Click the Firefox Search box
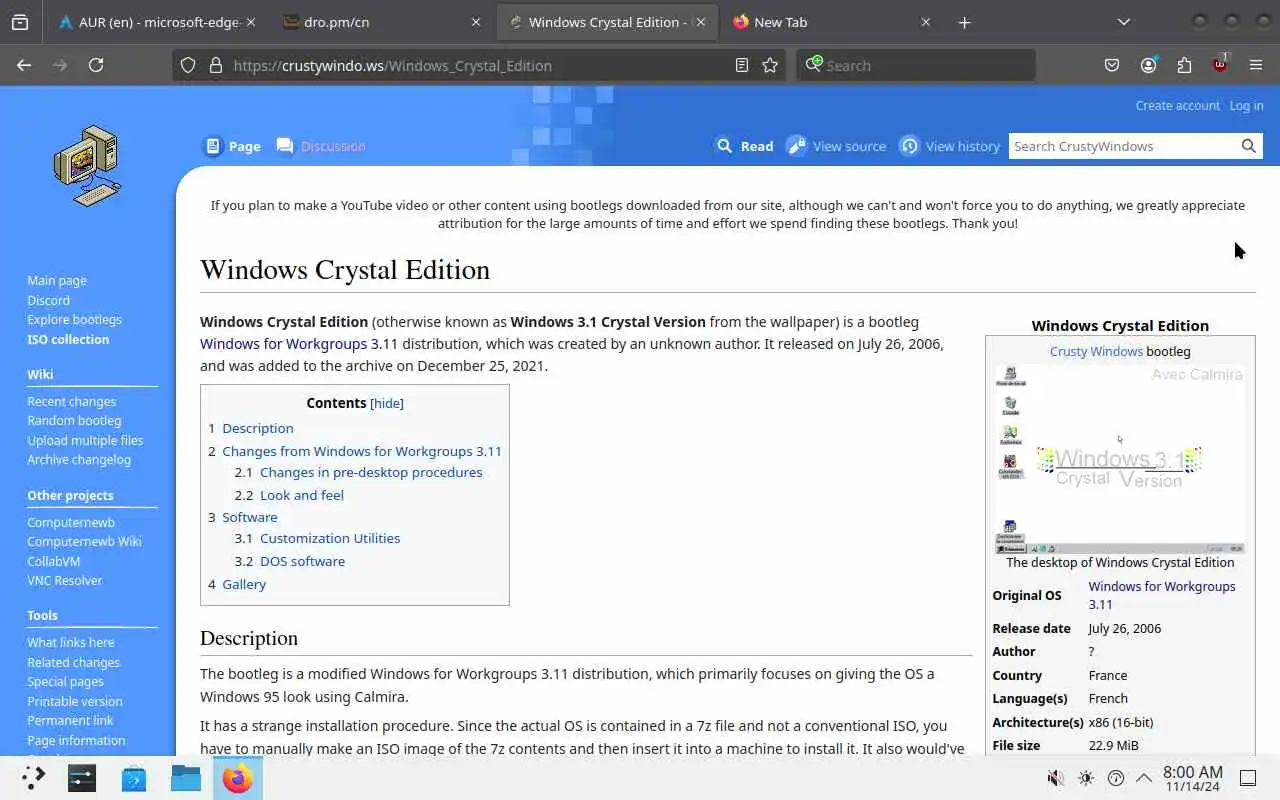1280x800 pixels. click(x=916, y=65)
